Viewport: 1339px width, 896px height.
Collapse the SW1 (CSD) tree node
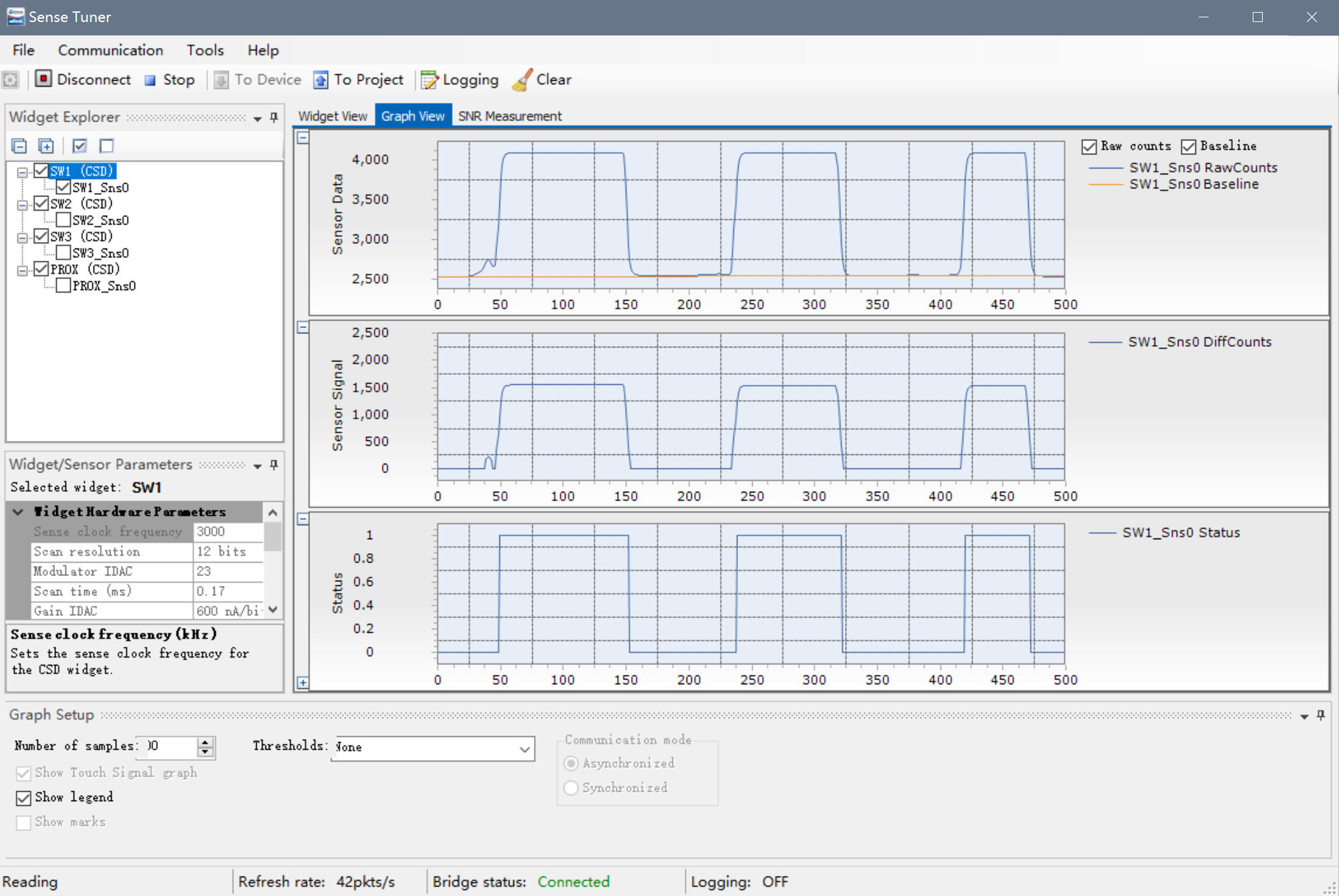coord(22,172)
